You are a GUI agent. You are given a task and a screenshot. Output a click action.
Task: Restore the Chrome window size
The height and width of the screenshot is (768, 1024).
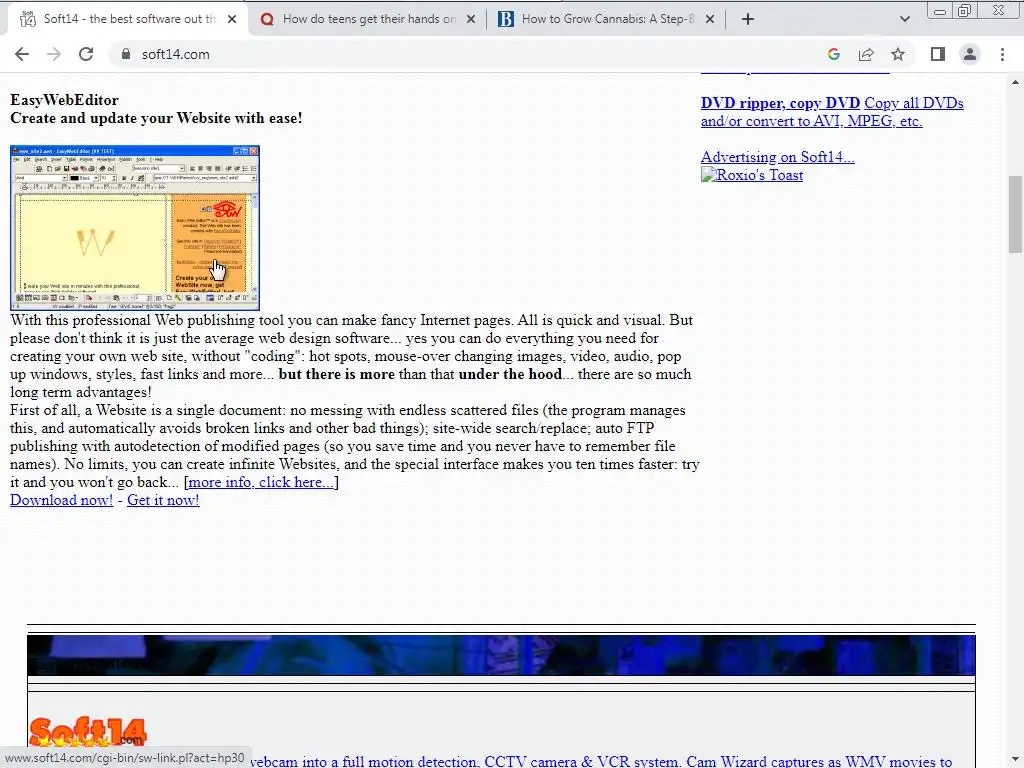click(x=965, y=10)
